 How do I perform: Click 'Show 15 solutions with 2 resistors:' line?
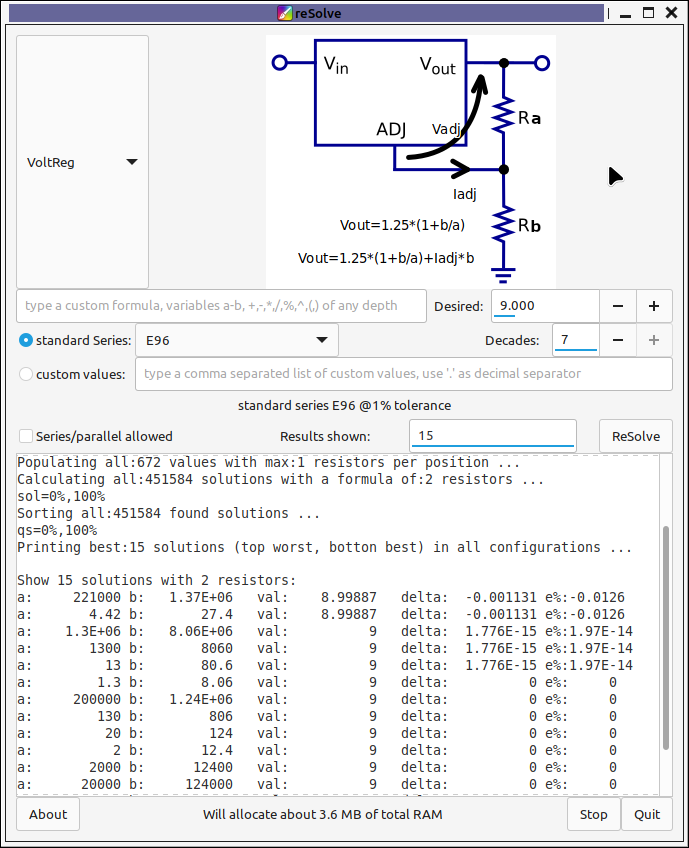[157, 580]
